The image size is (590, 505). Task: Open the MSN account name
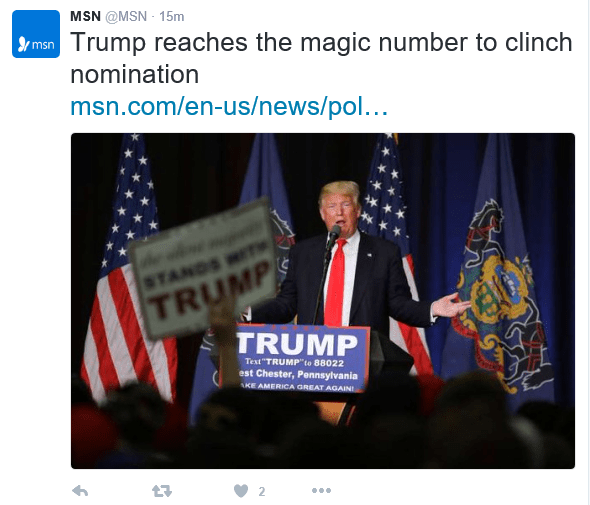pos(85,16)
